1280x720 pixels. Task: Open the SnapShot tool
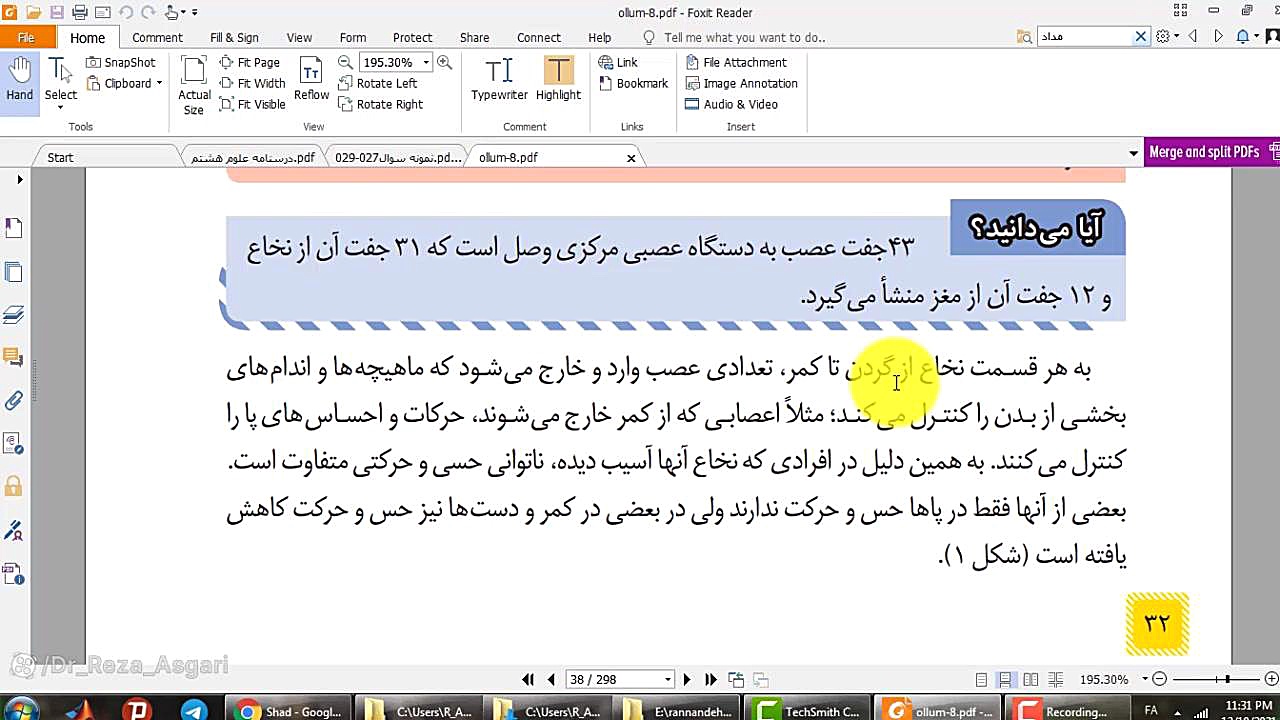pyautogui.click(x=120, y=62)
